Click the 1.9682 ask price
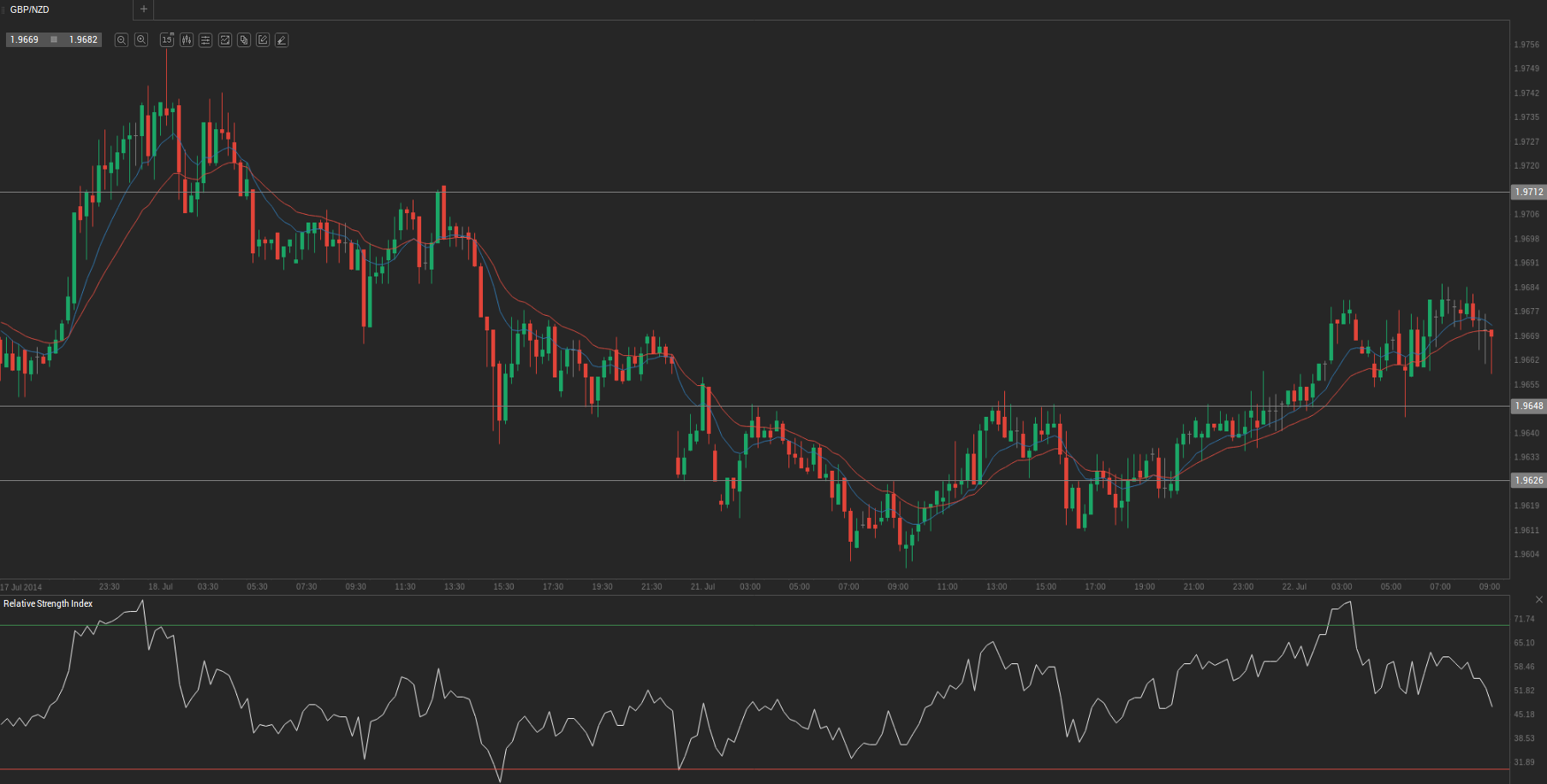 (83, 40)
